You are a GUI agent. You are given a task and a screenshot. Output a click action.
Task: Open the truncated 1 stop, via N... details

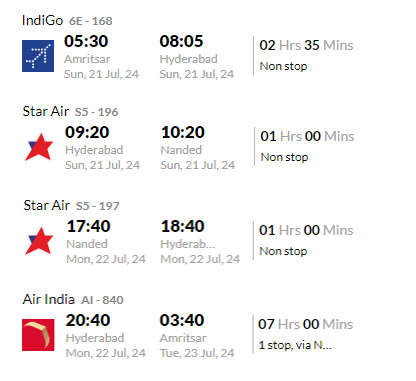pos(295,345)
